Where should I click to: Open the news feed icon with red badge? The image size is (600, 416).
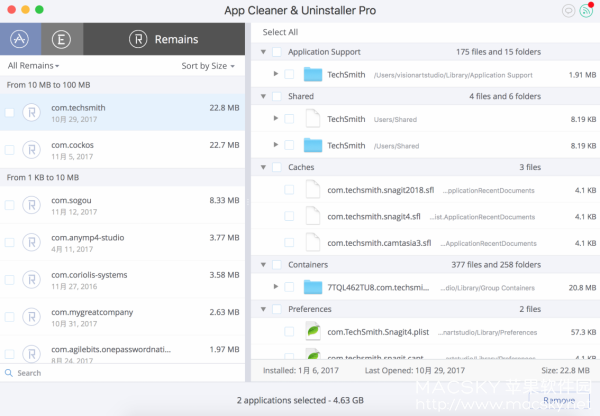[x=586, y=10]
